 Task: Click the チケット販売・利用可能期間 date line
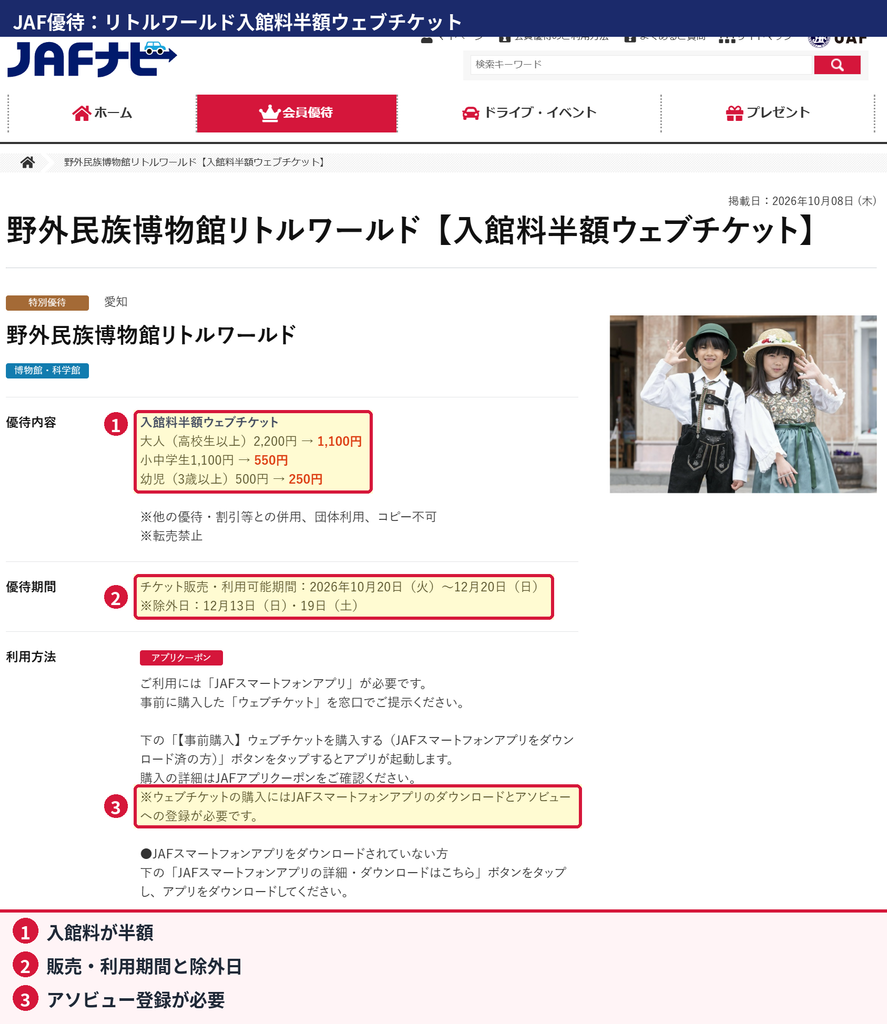(x=340, y=587)
